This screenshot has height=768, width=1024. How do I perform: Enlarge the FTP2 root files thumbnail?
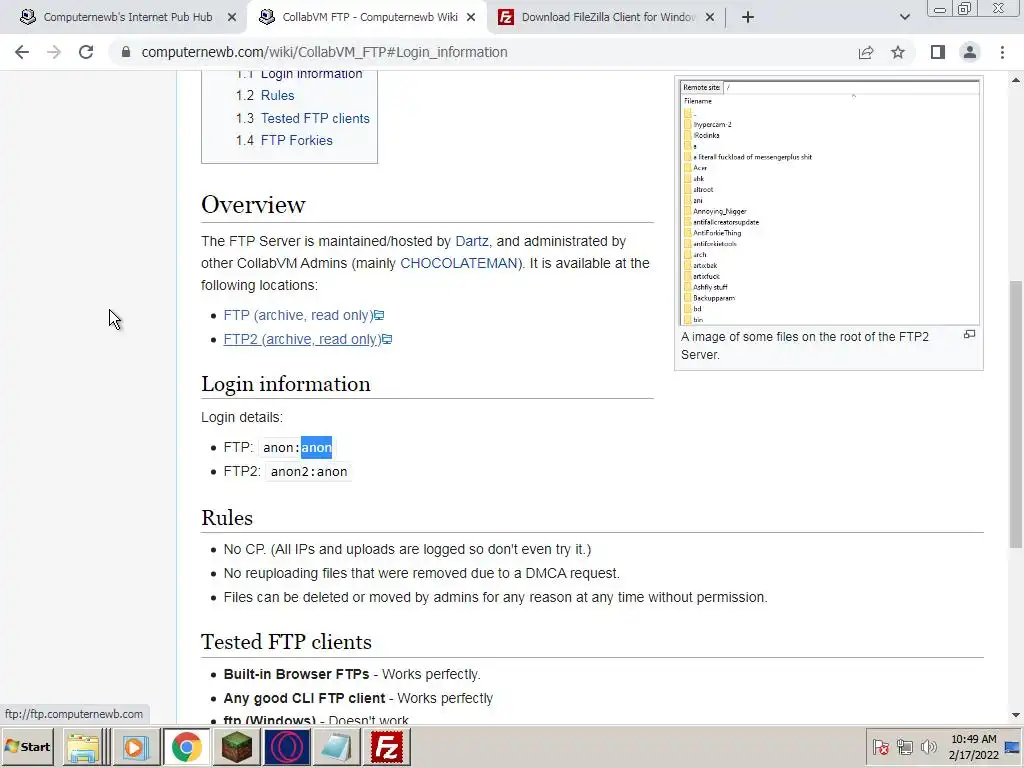coord(829,202)
